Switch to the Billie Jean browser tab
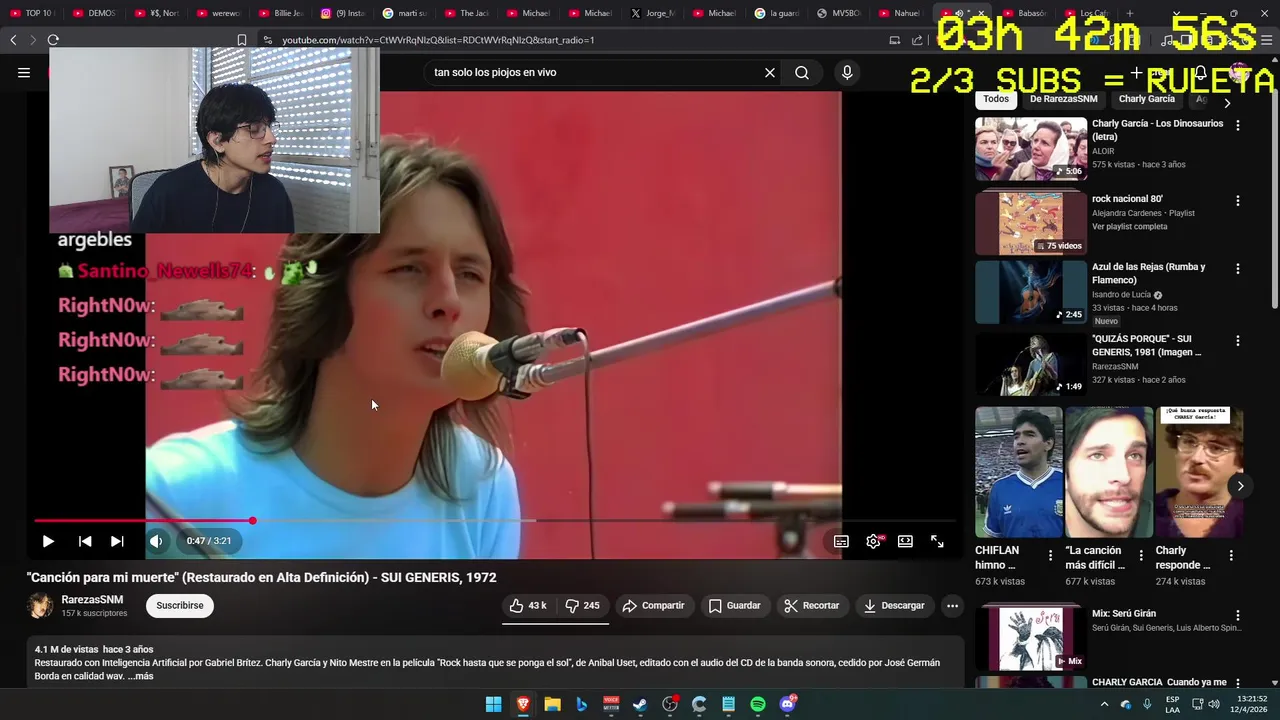 tap(280, 13)
